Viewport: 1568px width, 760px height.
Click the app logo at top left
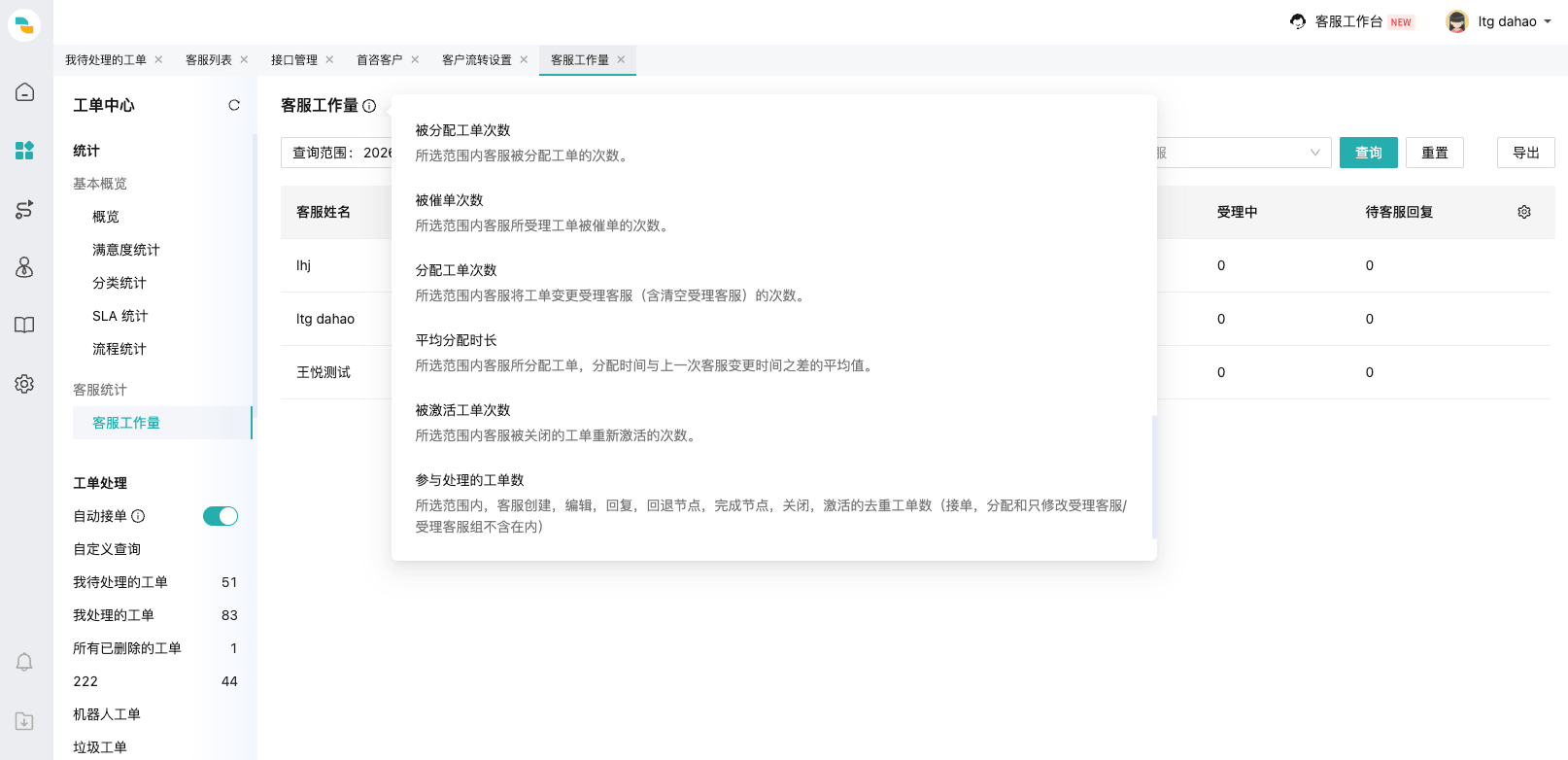pyautogui.click(x=24, y=24)
